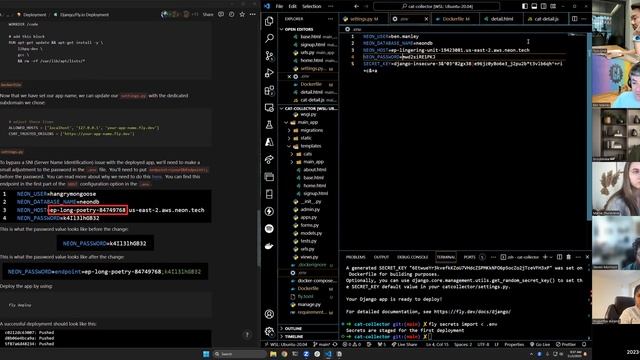
Task: Toggle the bottom panel layout button
Action: coord(534,6)
